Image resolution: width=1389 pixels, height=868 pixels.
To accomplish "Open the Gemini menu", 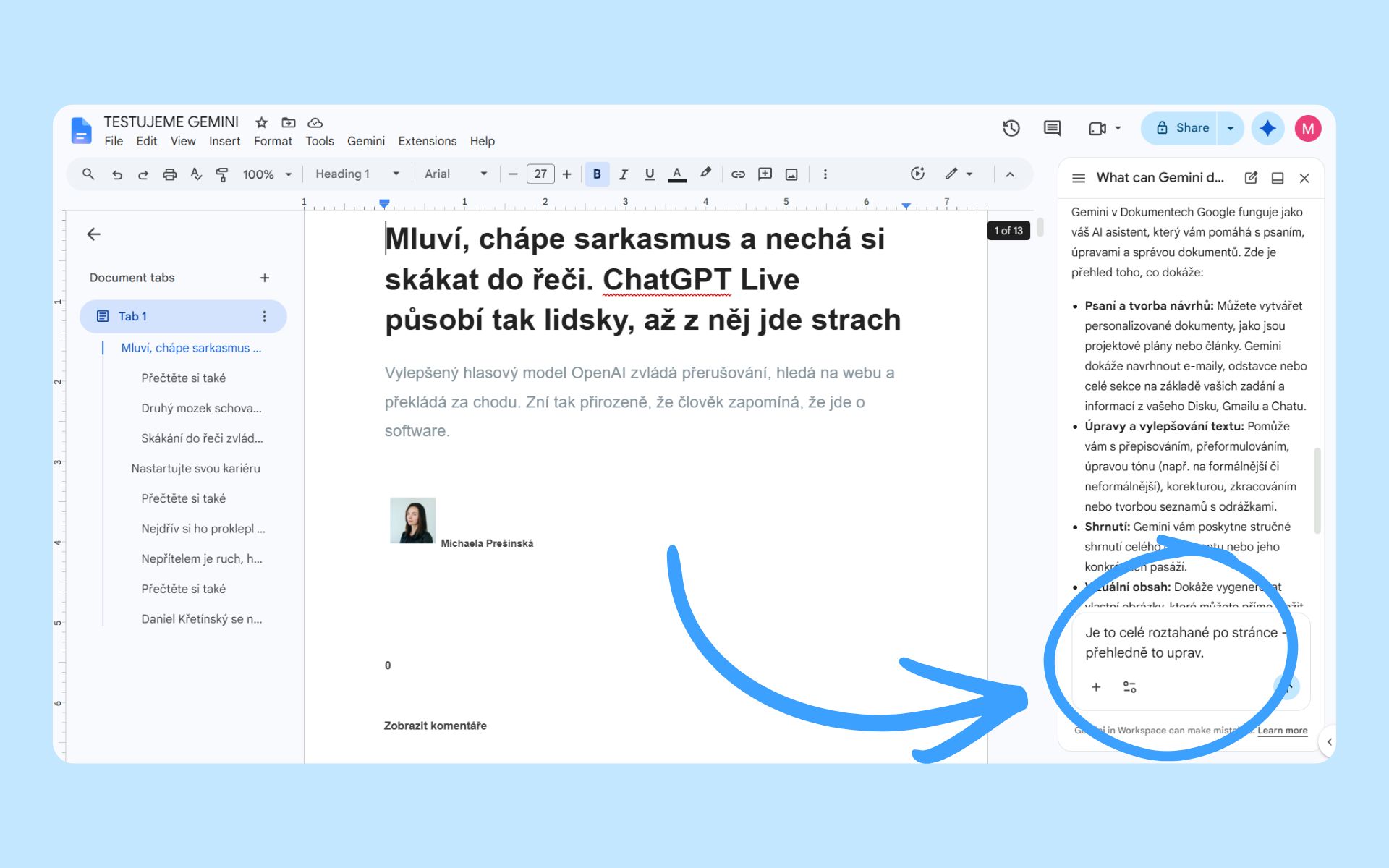I will [366, 141].
